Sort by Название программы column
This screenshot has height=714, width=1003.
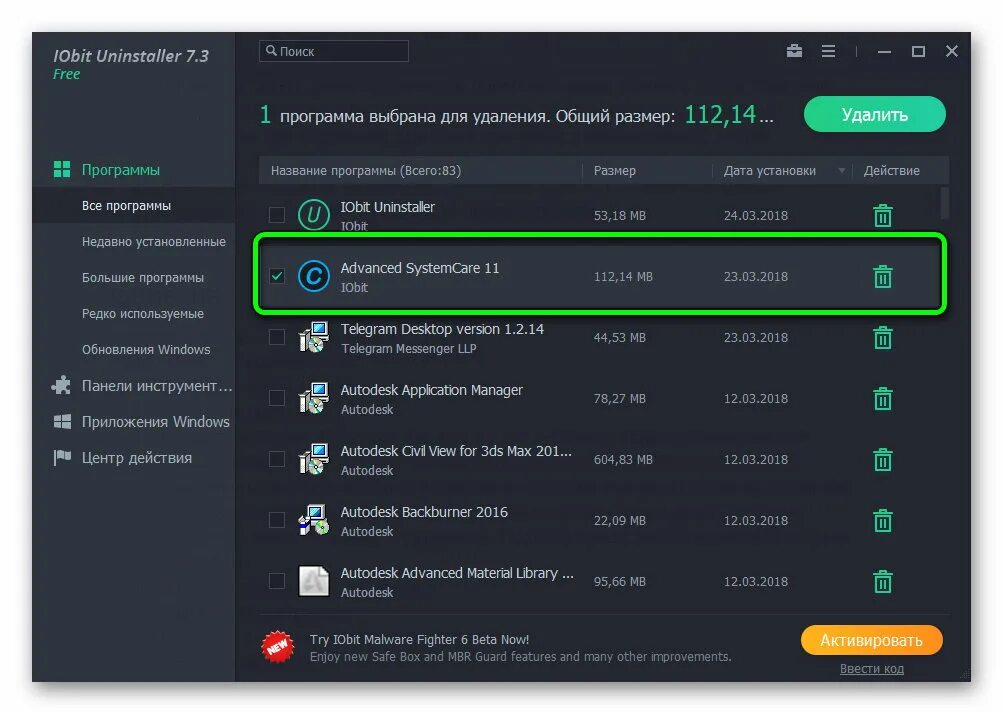point(365,171)
